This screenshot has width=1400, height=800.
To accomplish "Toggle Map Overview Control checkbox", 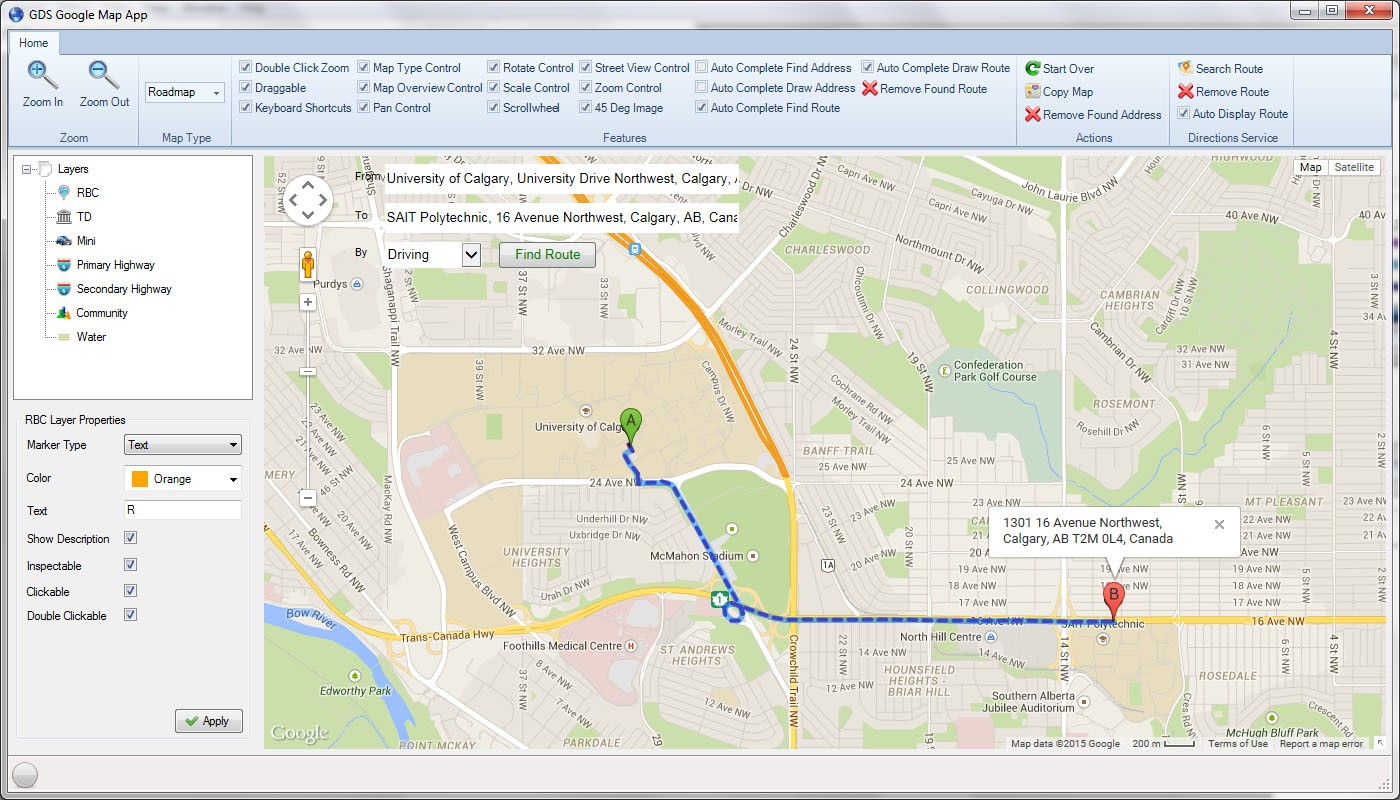I will click(x=364, y=87).
